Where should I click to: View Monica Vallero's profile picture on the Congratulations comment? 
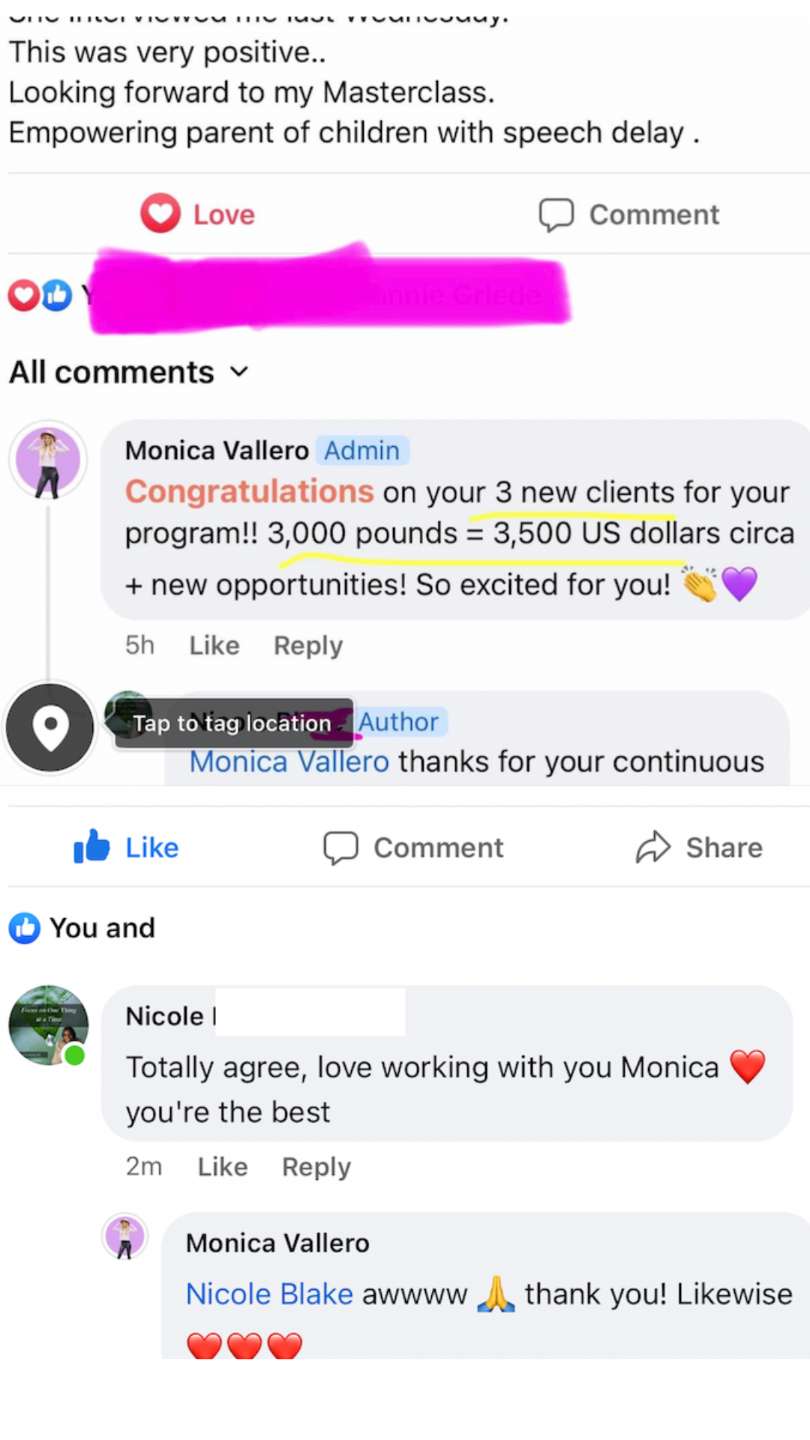(x=48, y=460)
